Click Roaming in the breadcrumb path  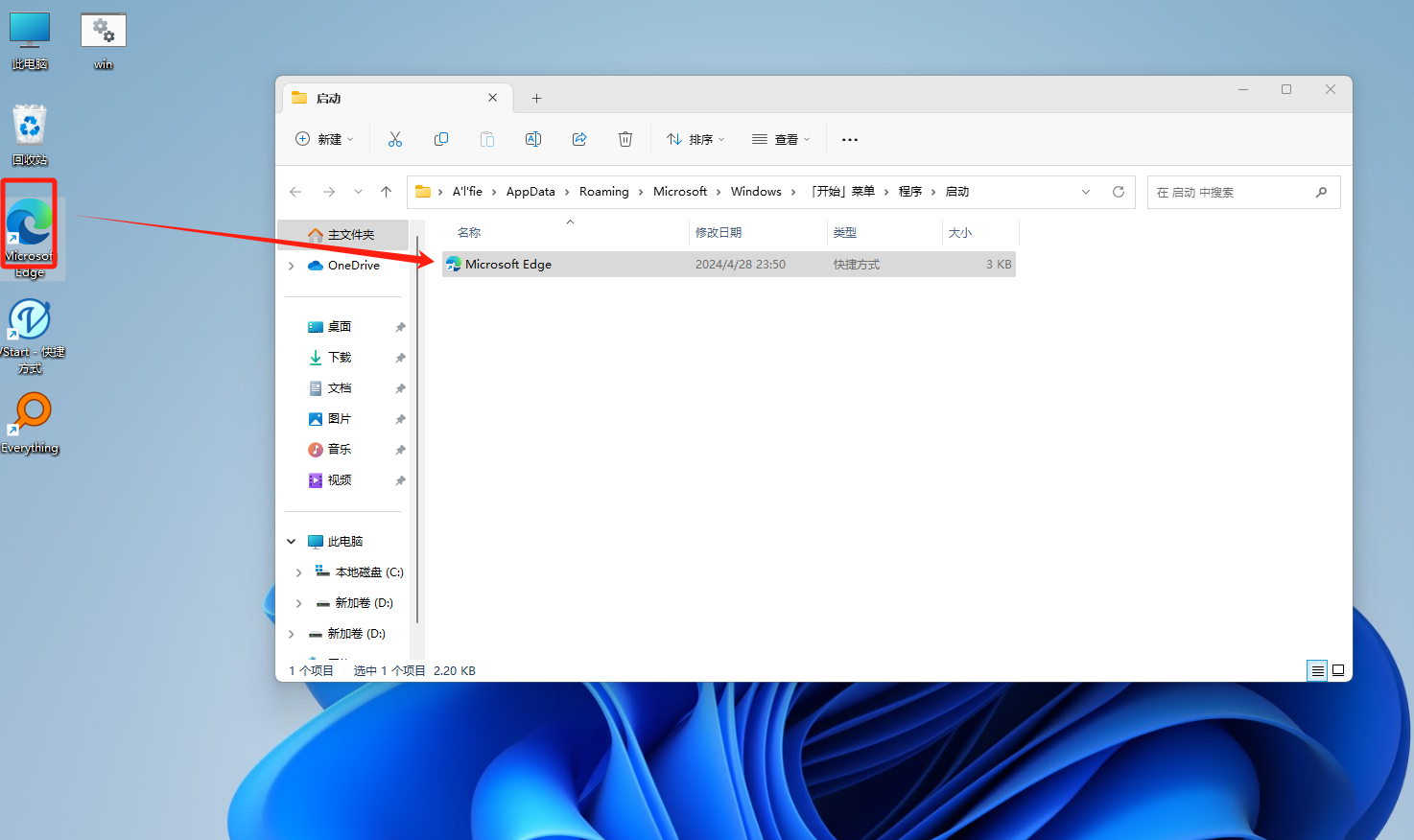(x=604, y=192)
